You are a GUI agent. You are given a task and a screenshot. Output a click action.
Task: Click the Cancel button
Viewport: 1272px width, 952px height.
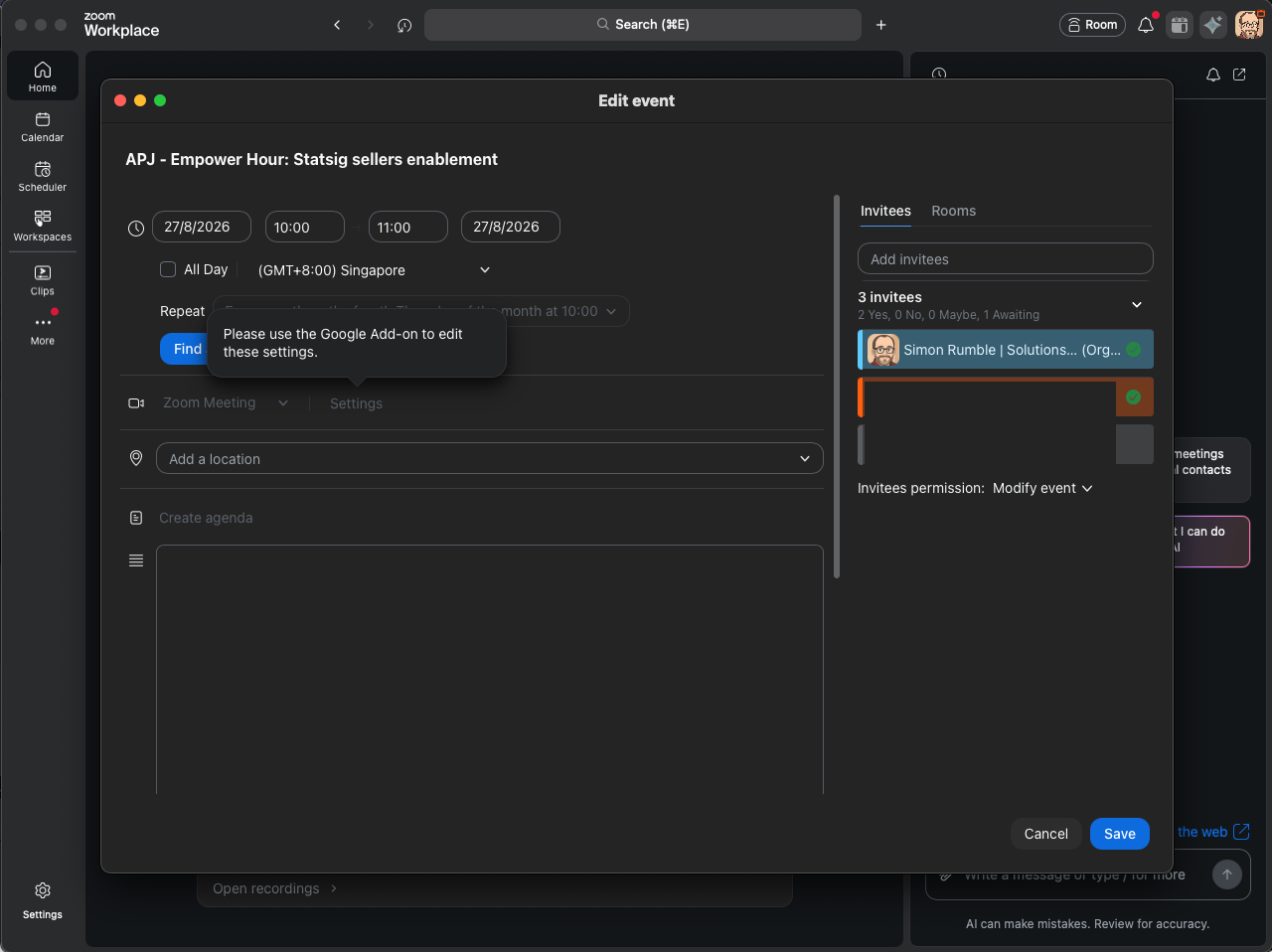coord(1045,834)
